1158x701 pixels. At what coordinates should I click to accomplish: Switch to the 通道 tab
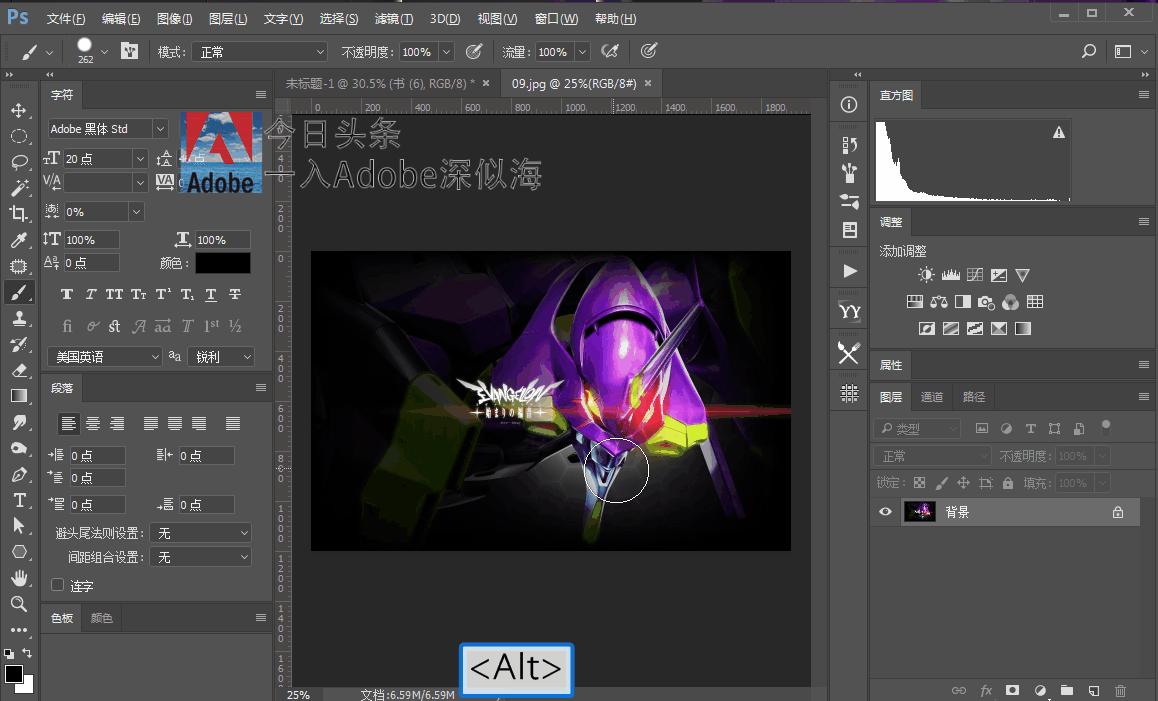tap(932, 397)
